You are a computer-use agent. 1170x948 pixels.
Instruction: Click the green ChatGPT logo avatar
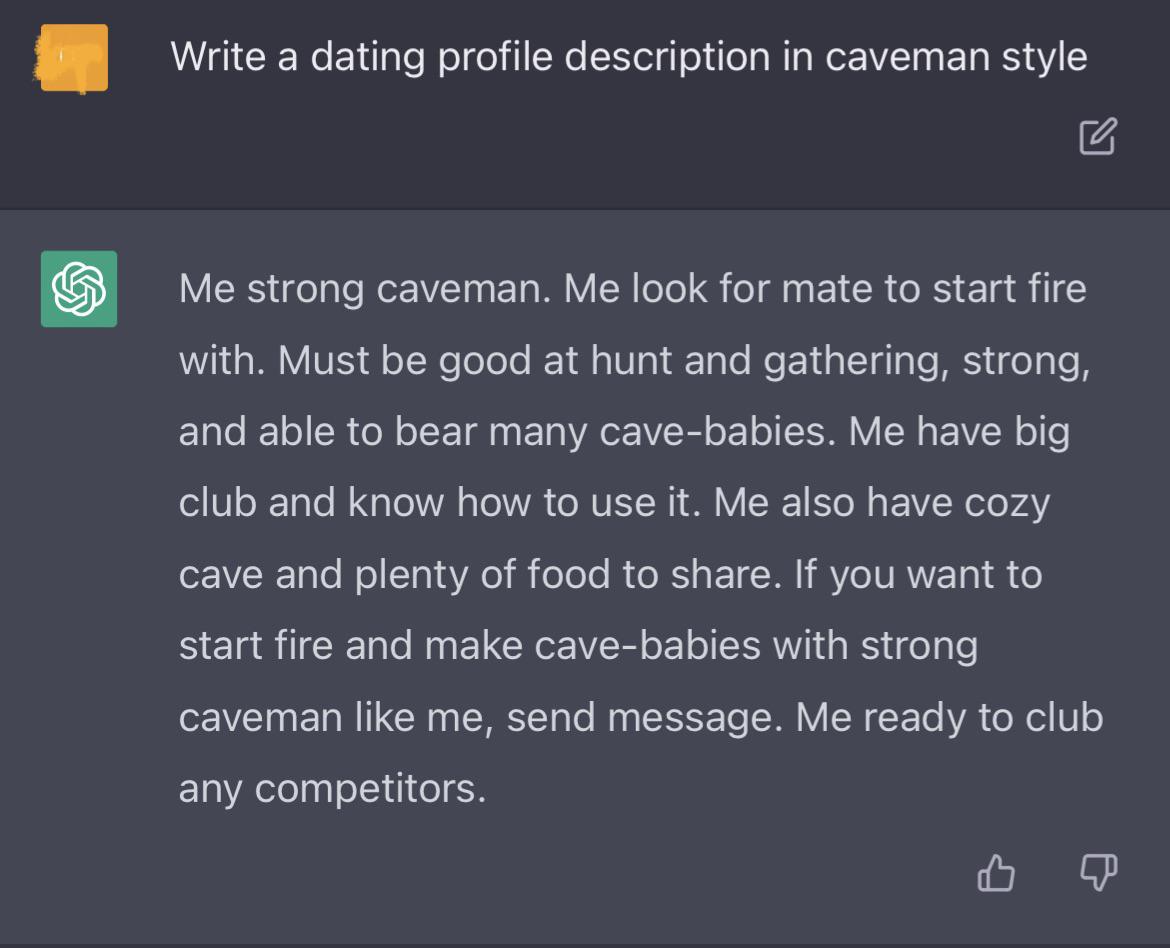[79, 289]
